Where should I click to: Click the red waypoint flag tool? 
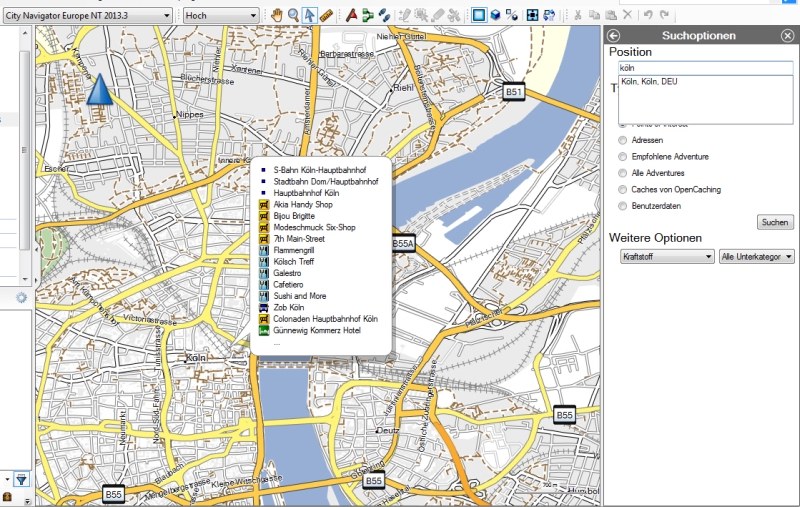351,15
